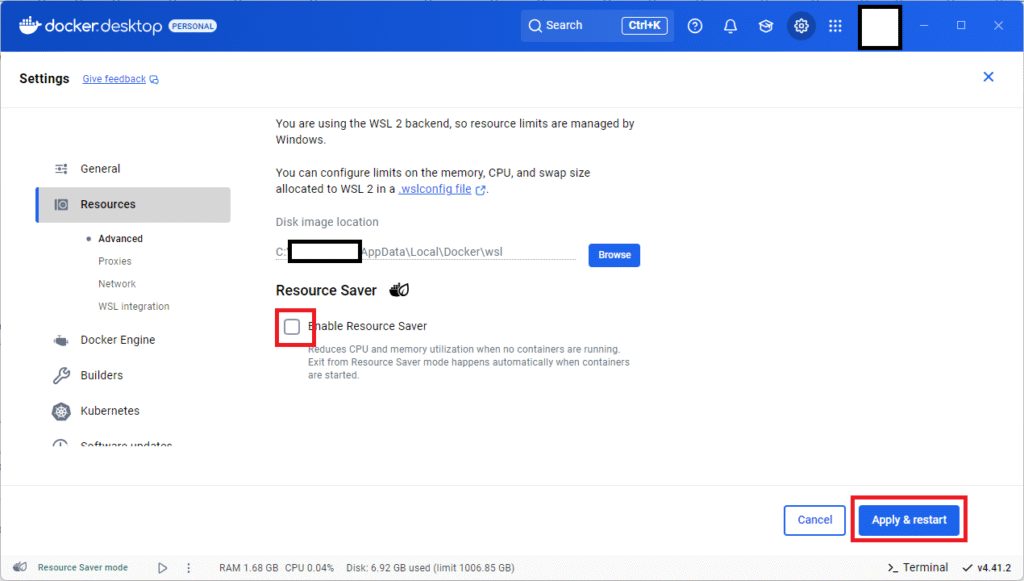Image resolution: width=1024 pixels, height=581 pixels.
Task: Click the v4.41.2 version indicator
Action: [x=987, y=568]
